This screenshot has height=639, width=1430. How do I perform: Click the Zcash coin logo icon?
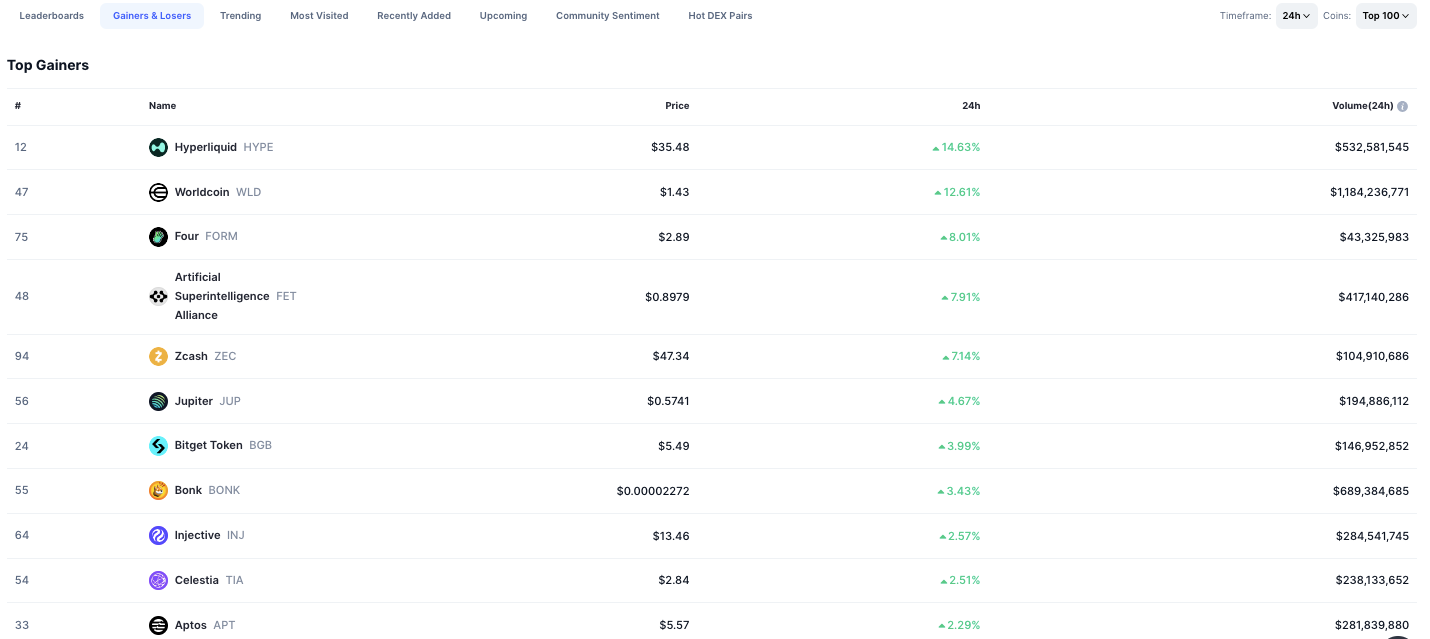click(x=158, y=356)
